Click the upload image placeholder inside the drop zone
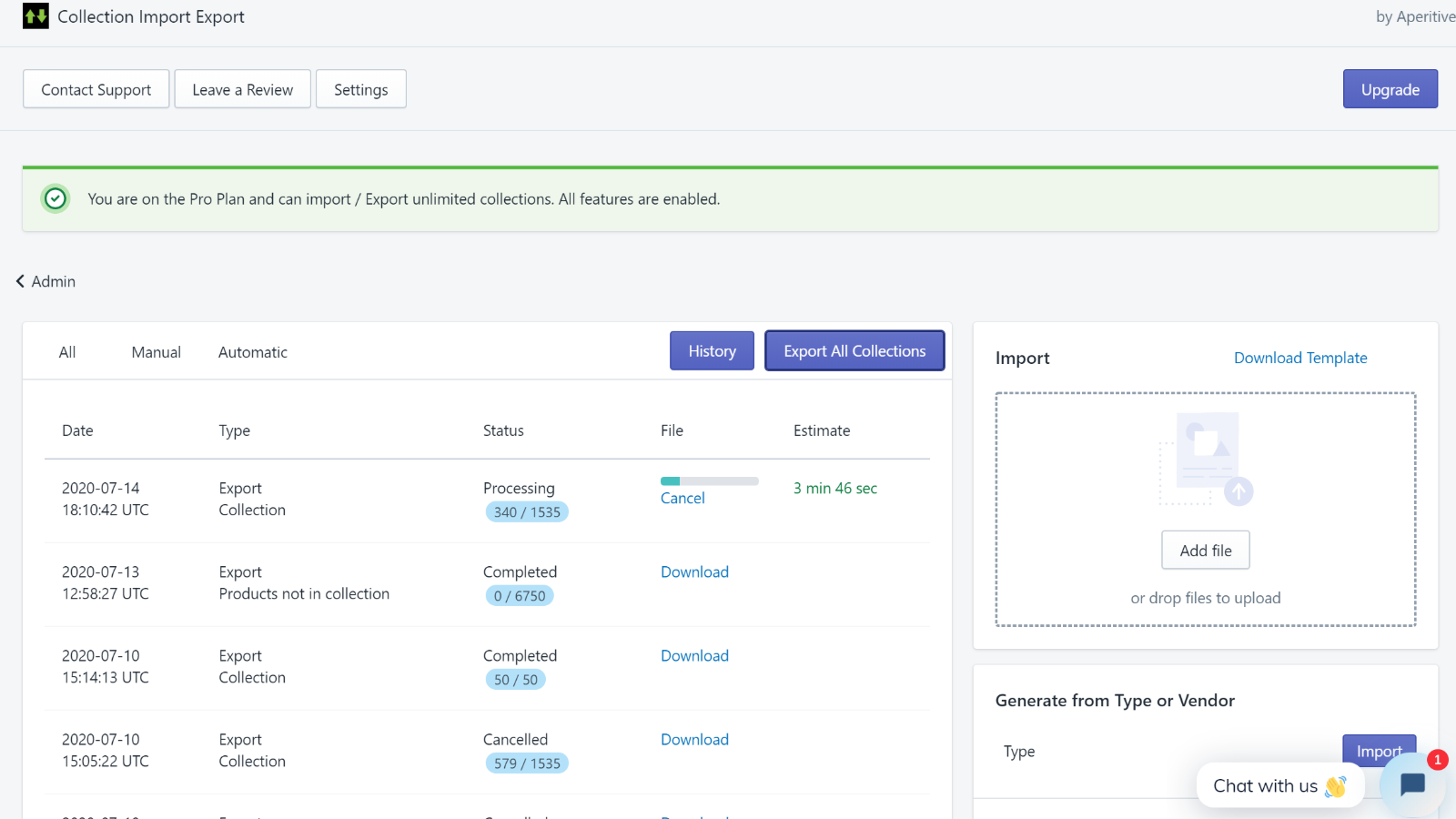This screenshot has width=1456, height=819. tap(1206, 460)
